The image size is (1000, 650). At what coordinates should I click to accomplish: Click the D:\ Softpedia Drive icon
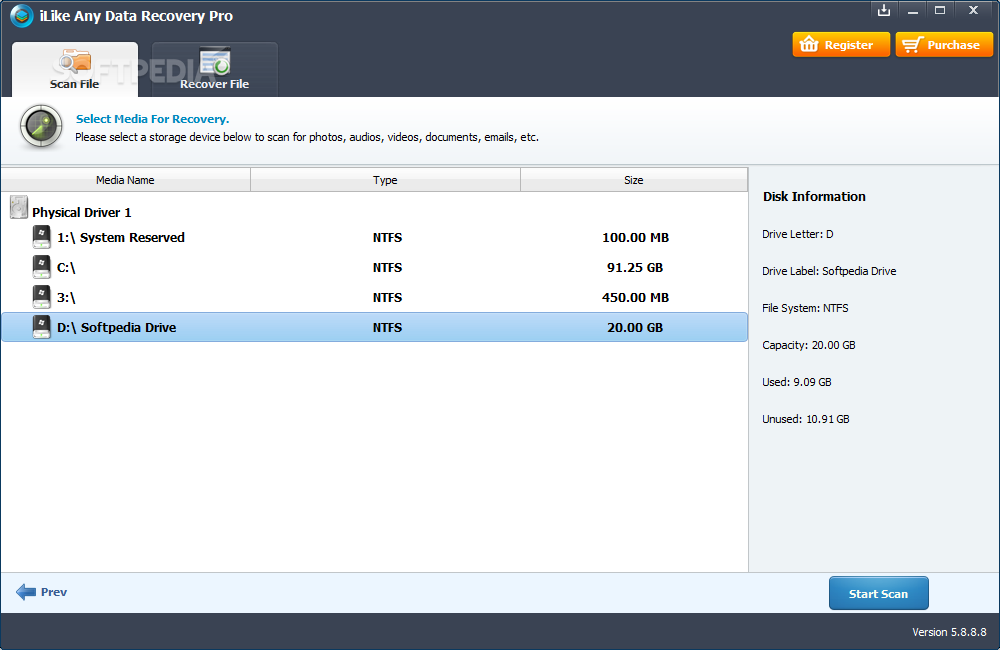pyautogui.click(x=41, y=327)
